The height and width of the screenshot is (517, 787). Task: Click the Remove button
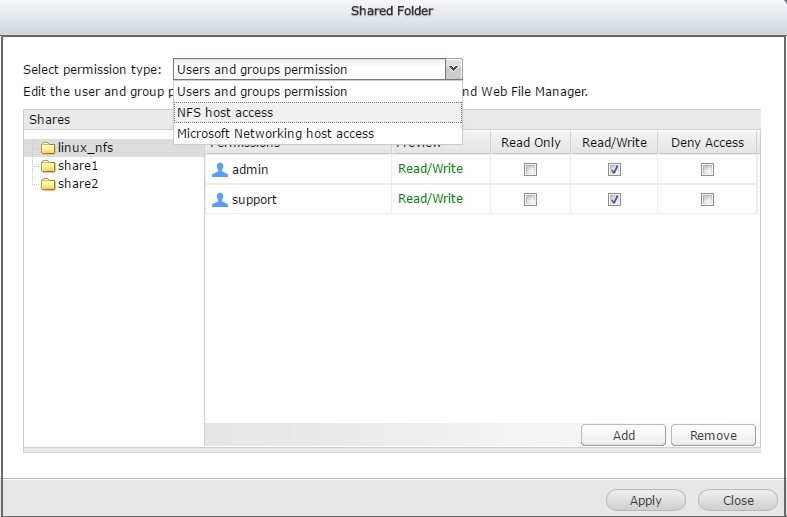coord(713,435)
